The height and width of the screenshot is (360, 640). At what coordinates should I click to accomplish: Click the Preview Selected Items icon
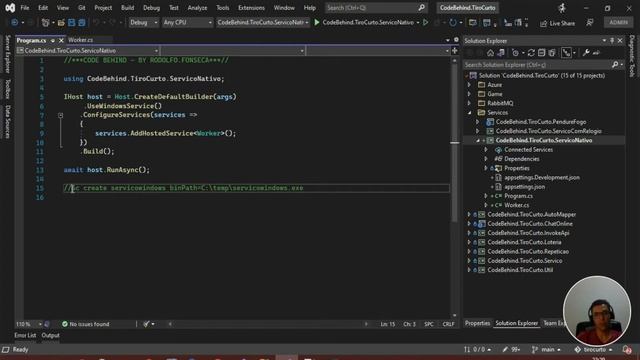(596, 53)
